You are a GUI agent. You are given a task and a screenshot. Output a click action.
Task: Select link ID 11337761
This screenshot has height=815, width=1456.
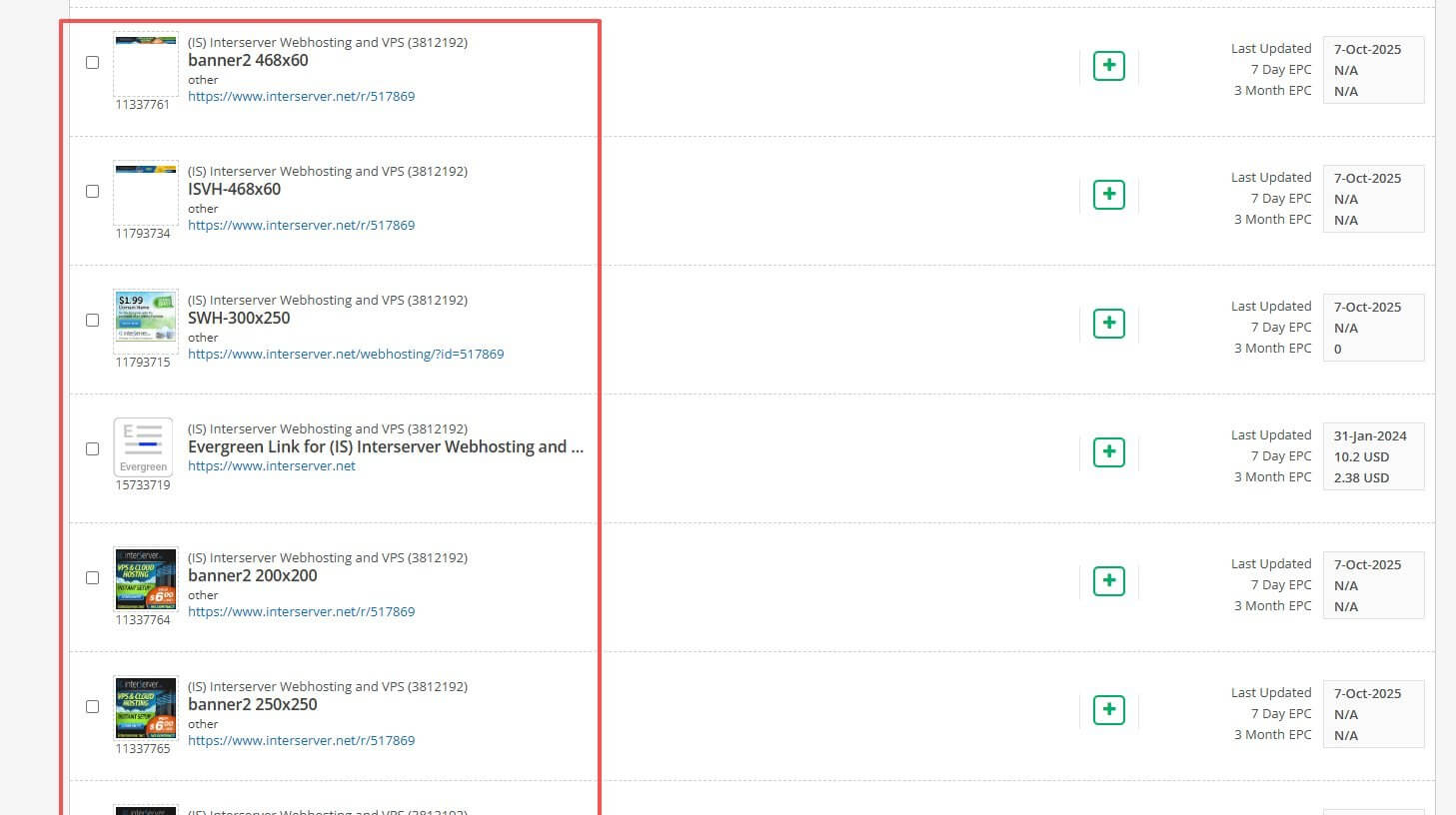click(x=143, y=105)
